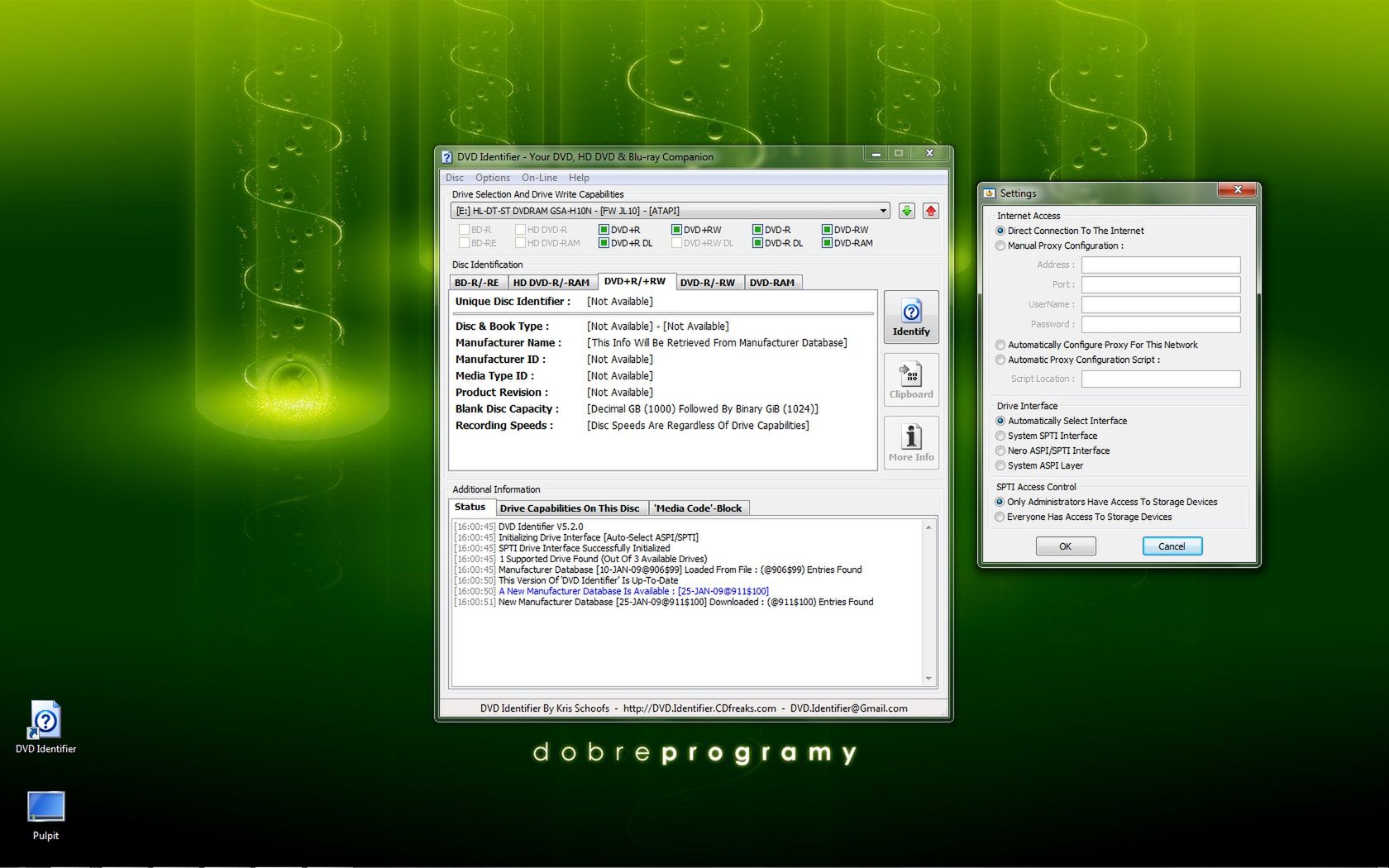1389x868 pixels.
Task: Toggle the DVD+R checkbox
Action: point(604,230)
